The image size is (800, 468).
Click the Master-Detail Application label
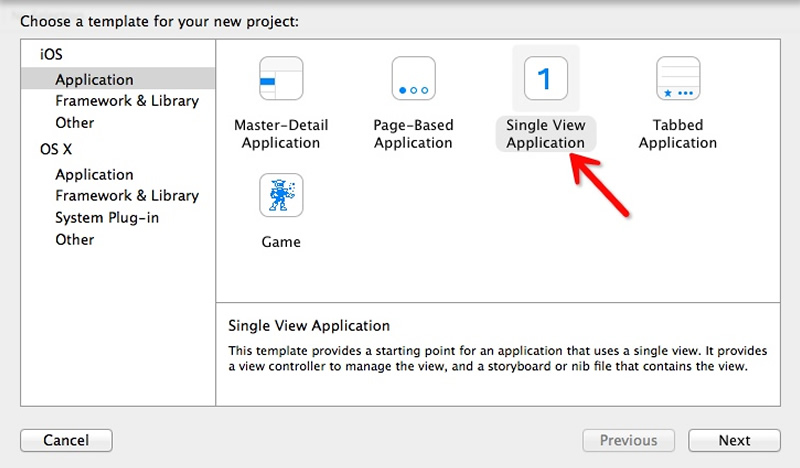(281, 134)
